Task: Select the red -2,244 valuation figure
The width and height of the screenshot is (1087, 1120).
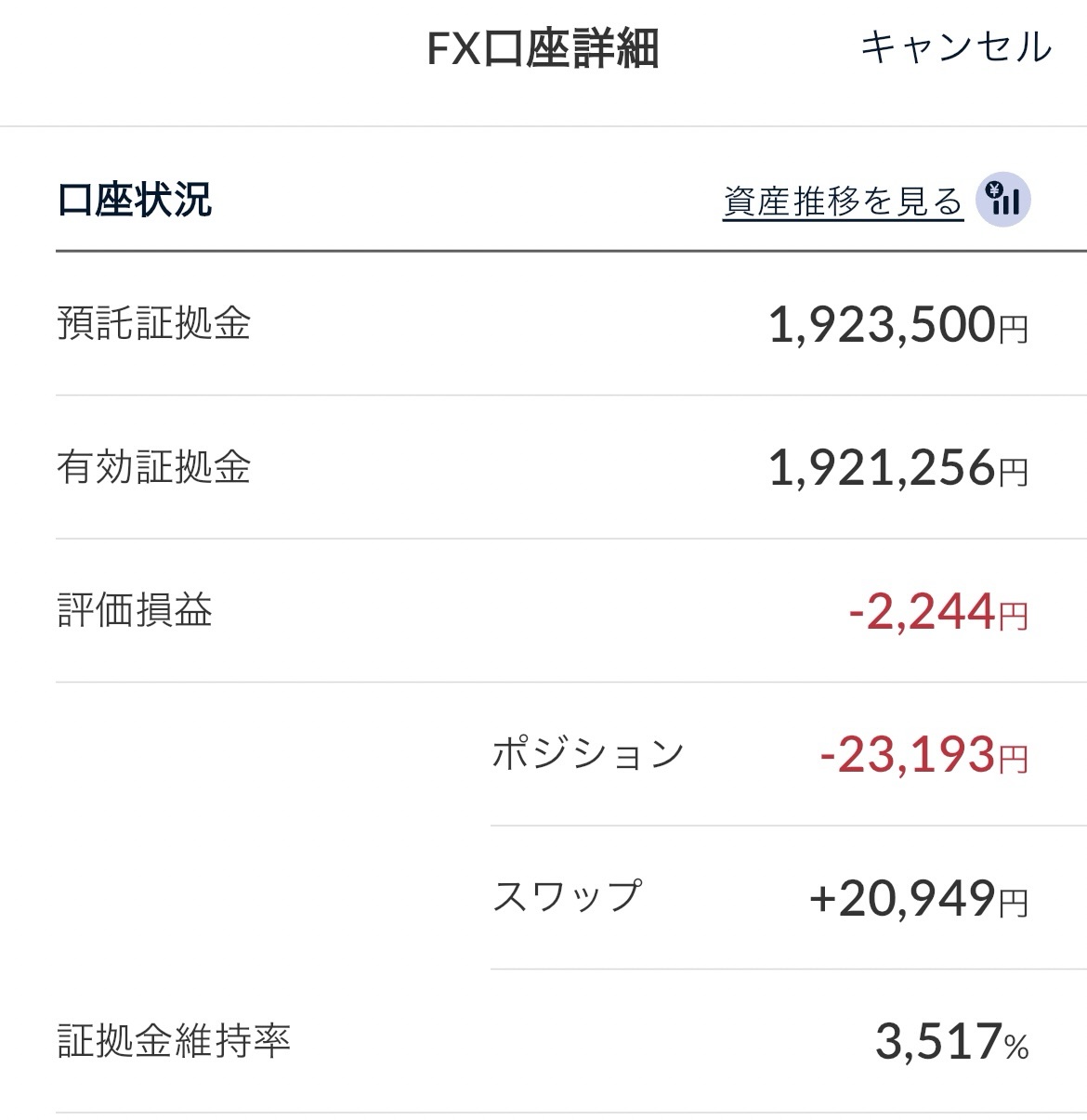Action: [x=922, y=613]
